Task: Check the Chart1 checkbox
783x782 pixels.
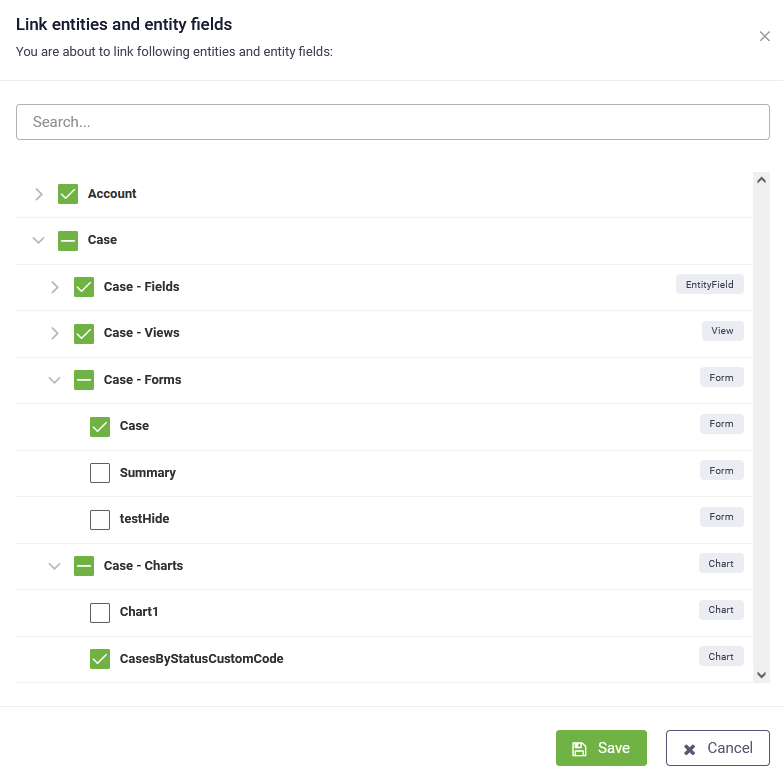Action: (100, 613)
